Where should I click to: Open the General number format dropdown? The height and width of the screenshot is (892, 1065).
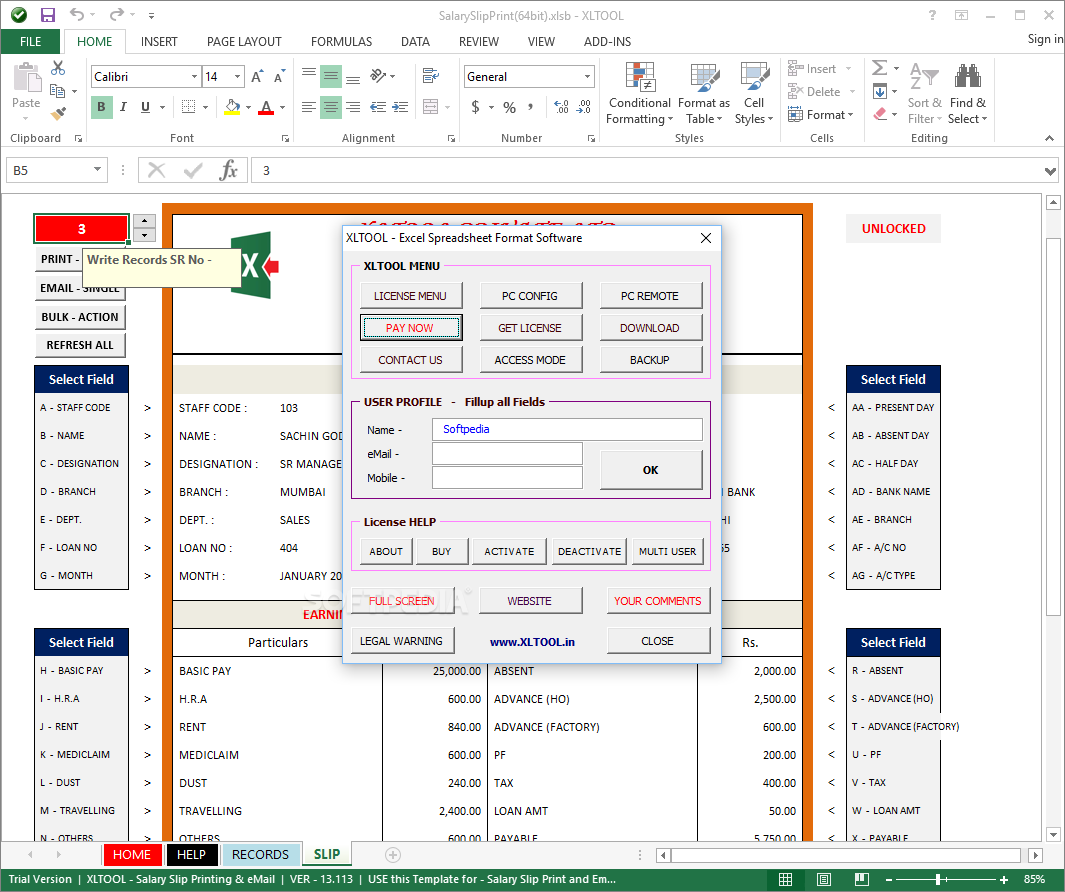coord(588,77)
